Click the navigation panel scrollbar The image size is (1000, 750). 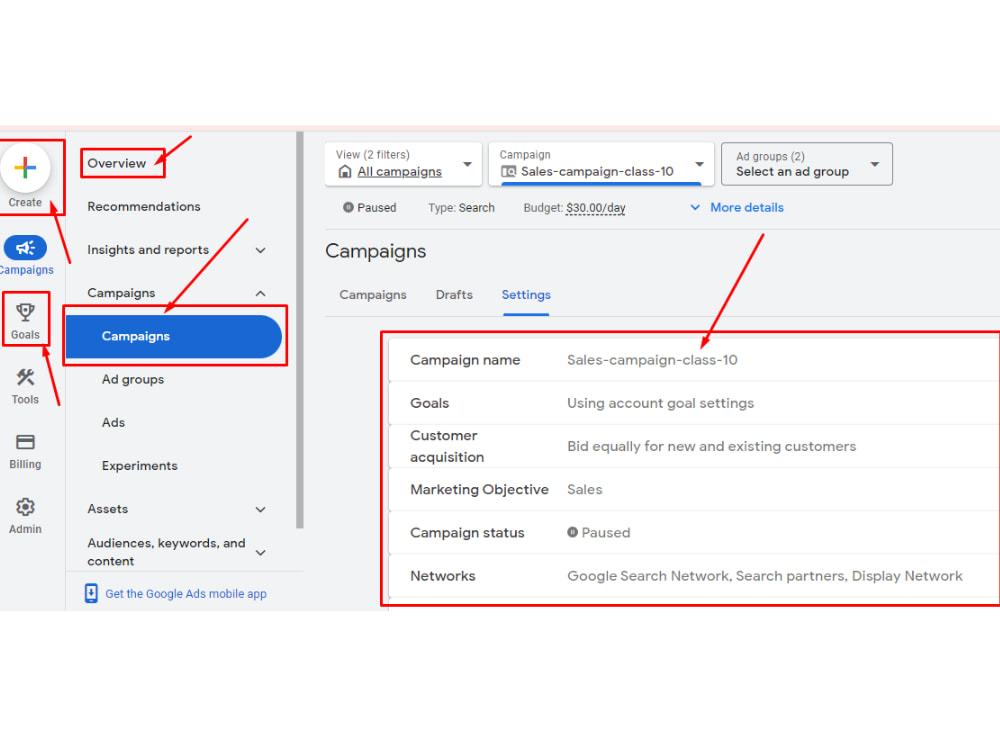pos(300,330)
